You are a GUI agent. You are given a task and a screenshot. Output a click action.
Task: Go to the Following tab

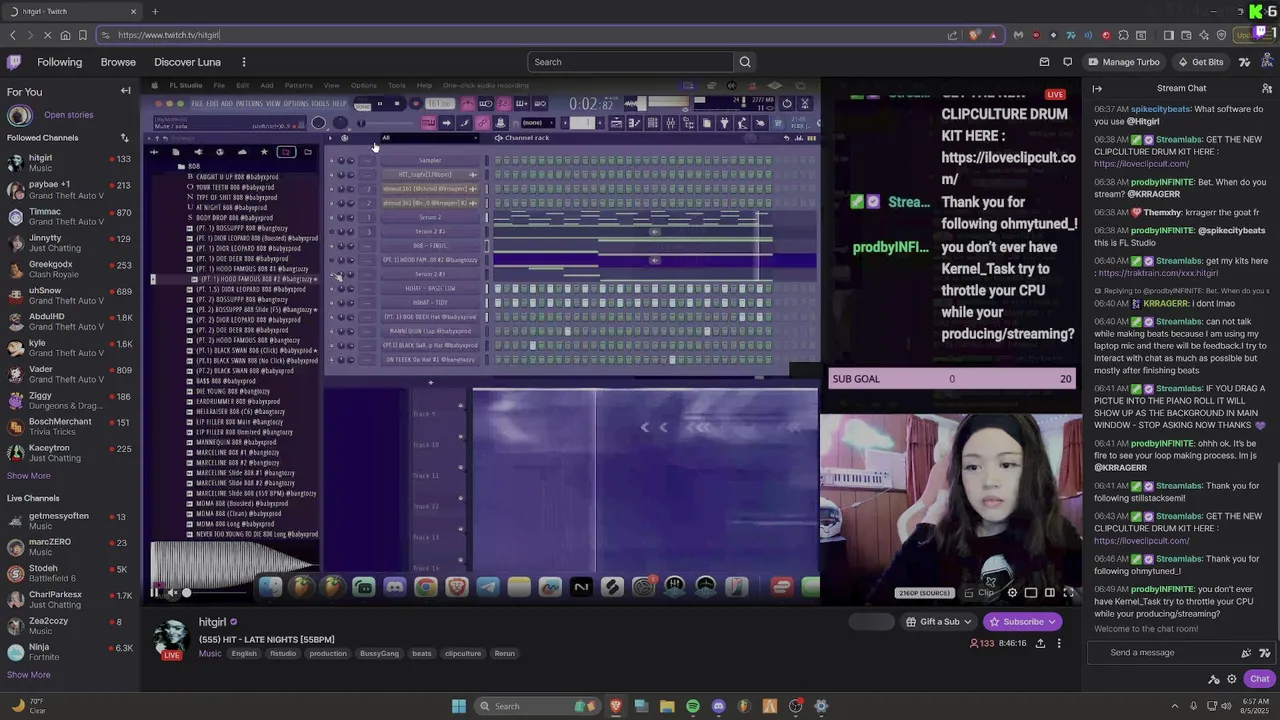pos(60,62)
